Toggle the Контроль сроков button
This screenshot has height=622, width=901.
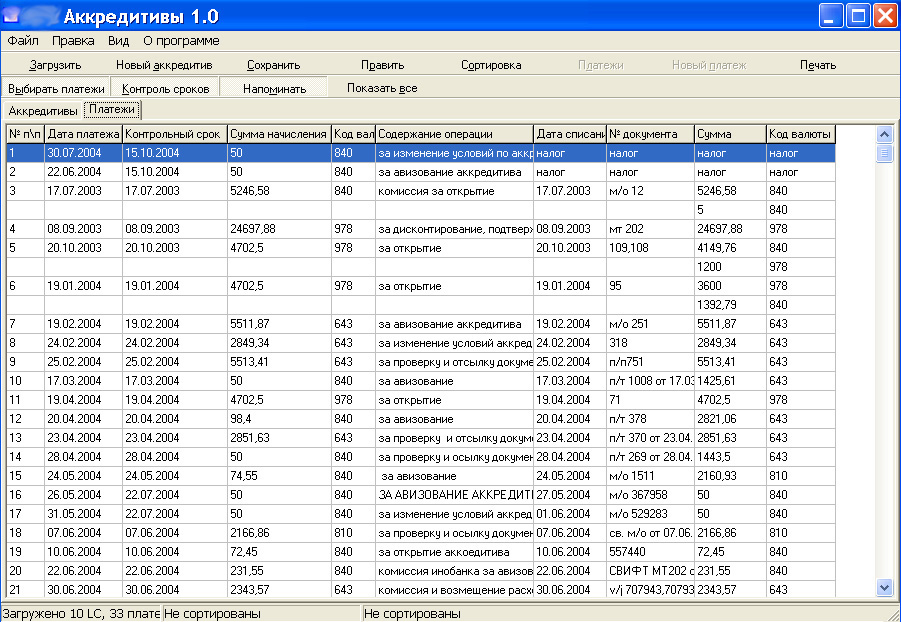[165, 89]
